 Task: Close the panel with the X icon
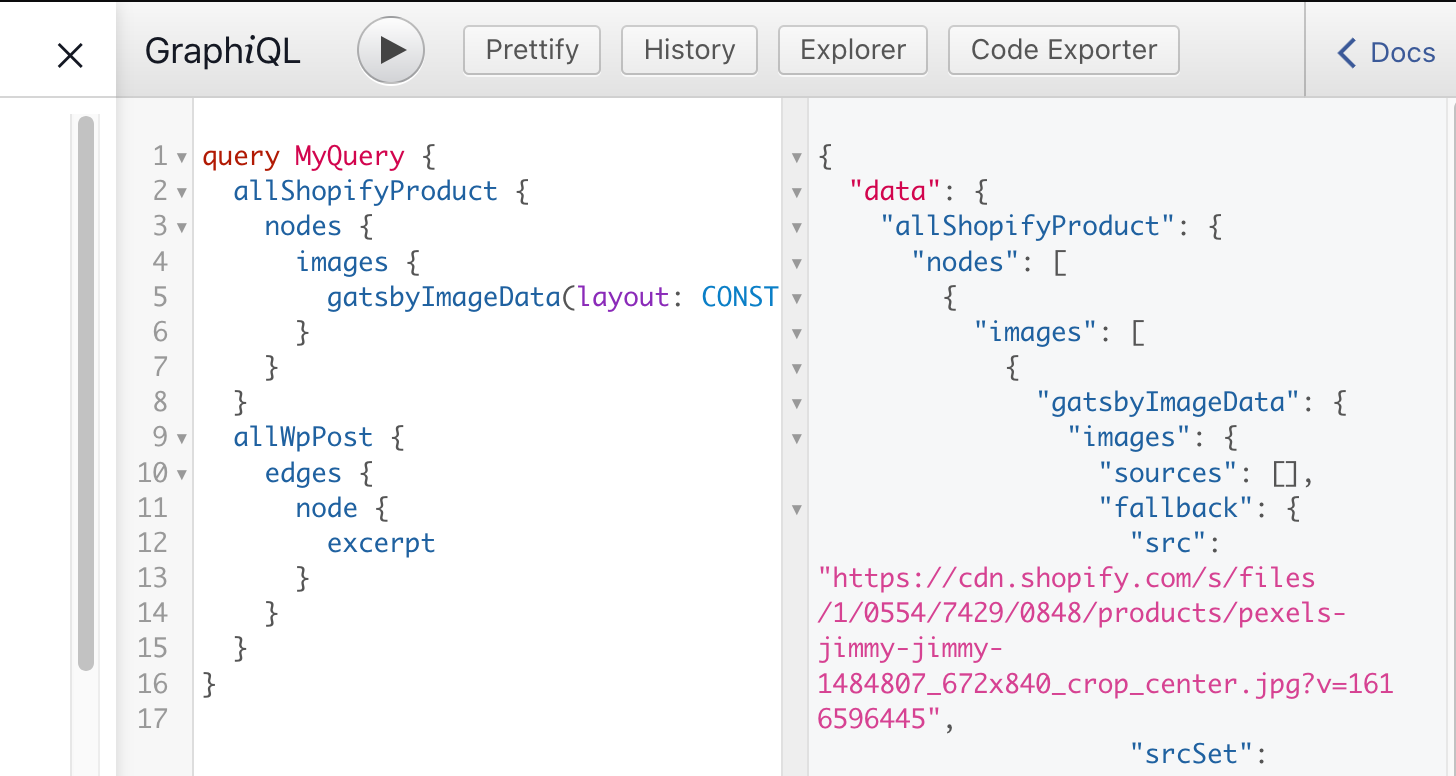70,56
